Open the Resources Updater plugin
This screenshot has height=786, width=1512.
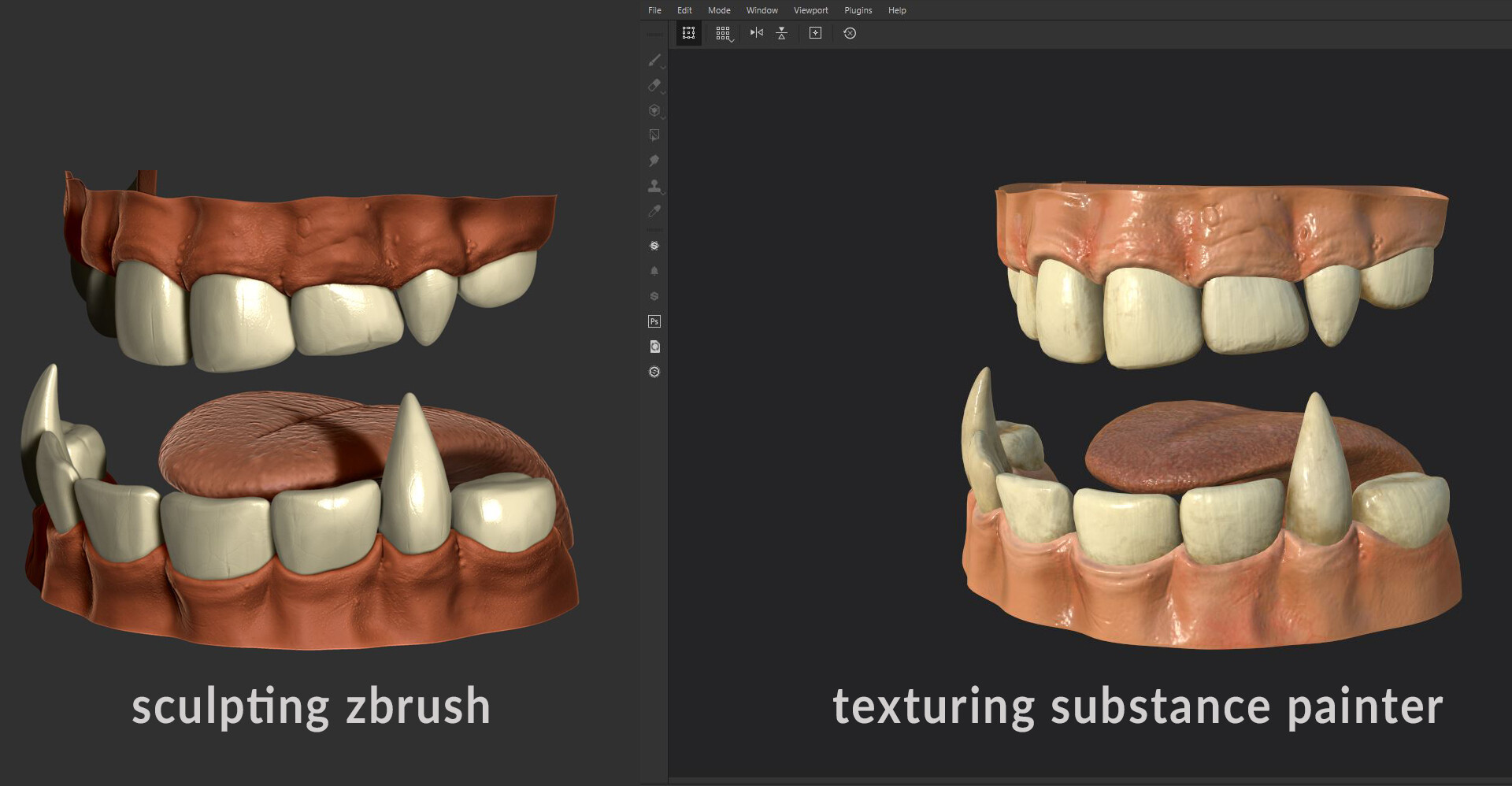pos(654,347)
